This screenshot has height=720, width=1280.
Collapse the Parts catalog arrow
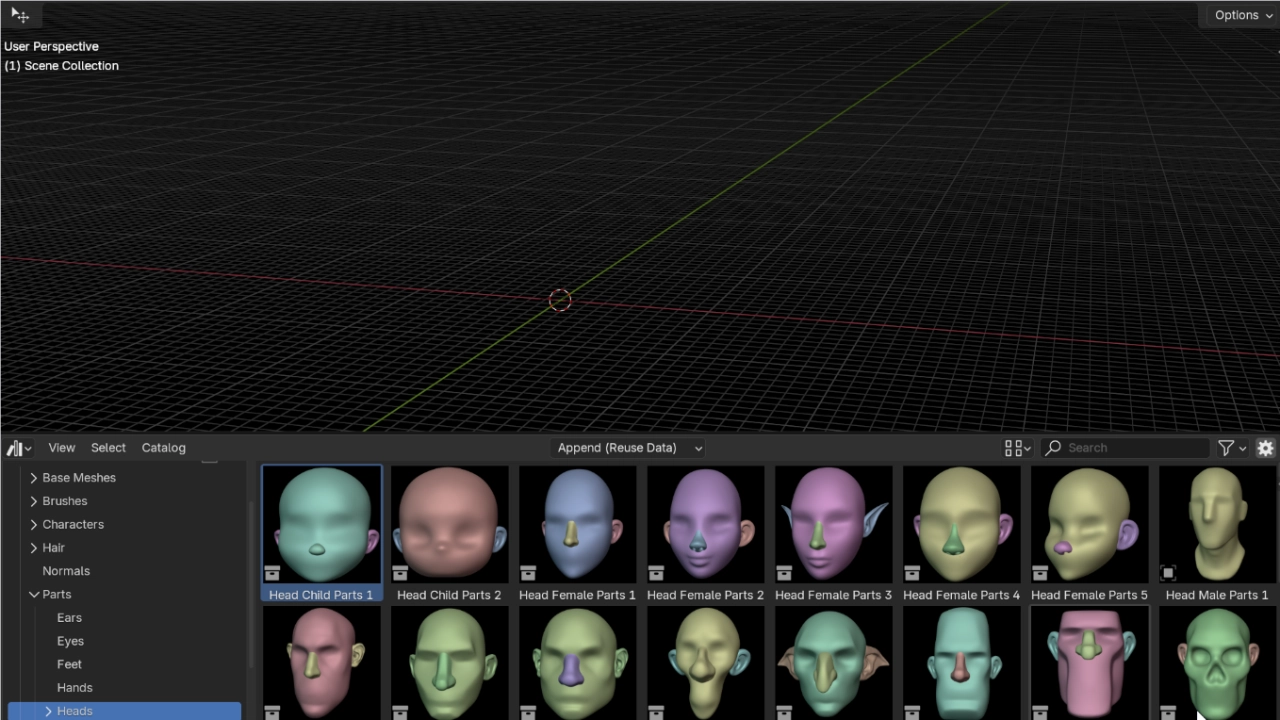click(34, 594)
